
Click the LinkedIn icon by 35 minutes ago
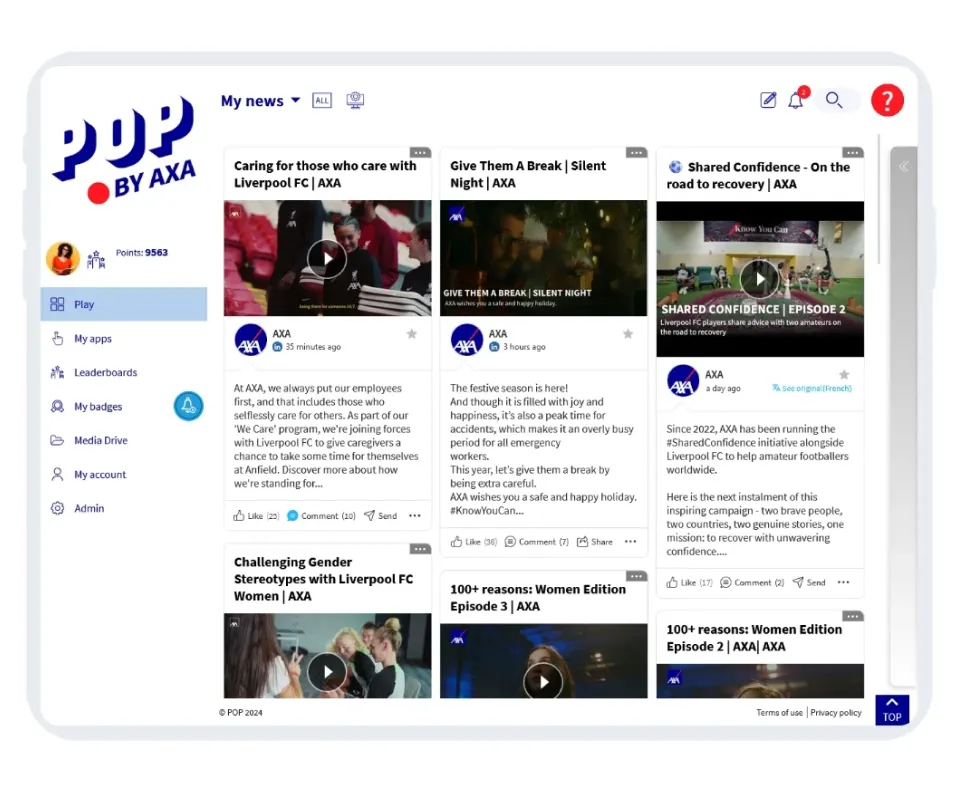pos(277,347)
